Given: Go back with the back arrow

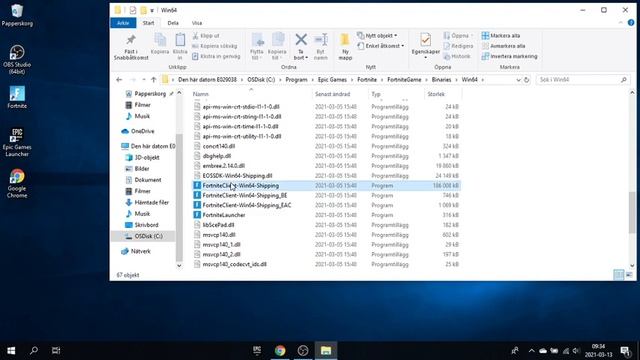Looking at the screenshot, I should (x=119, y=80).
